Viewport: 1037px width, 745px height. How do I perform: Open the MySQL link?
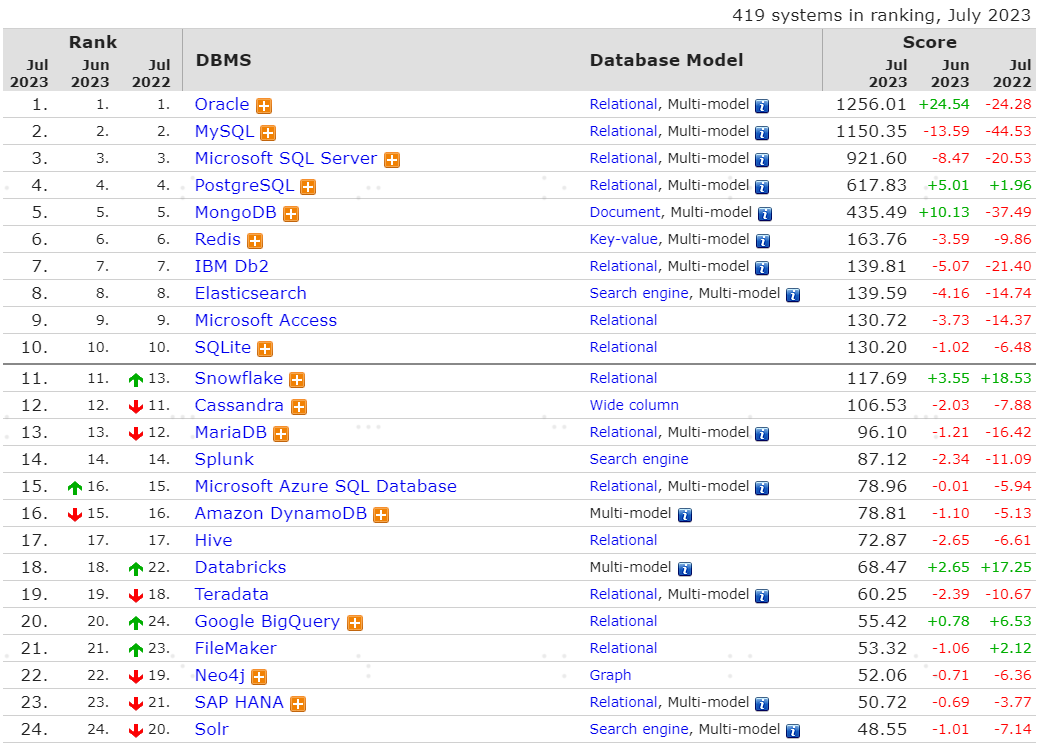point(224,132)
